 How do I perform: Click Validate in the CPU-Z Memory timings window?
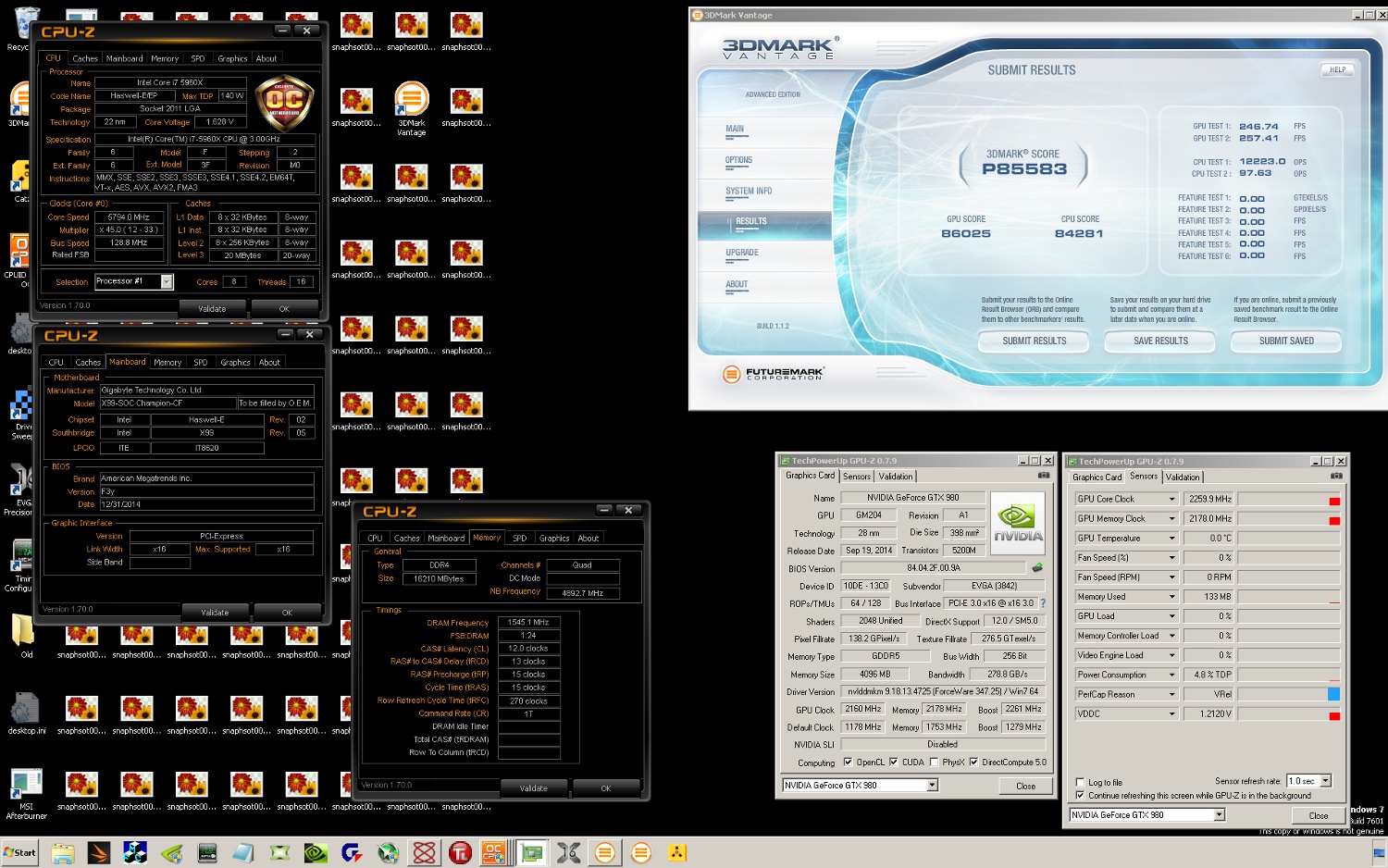533,788
